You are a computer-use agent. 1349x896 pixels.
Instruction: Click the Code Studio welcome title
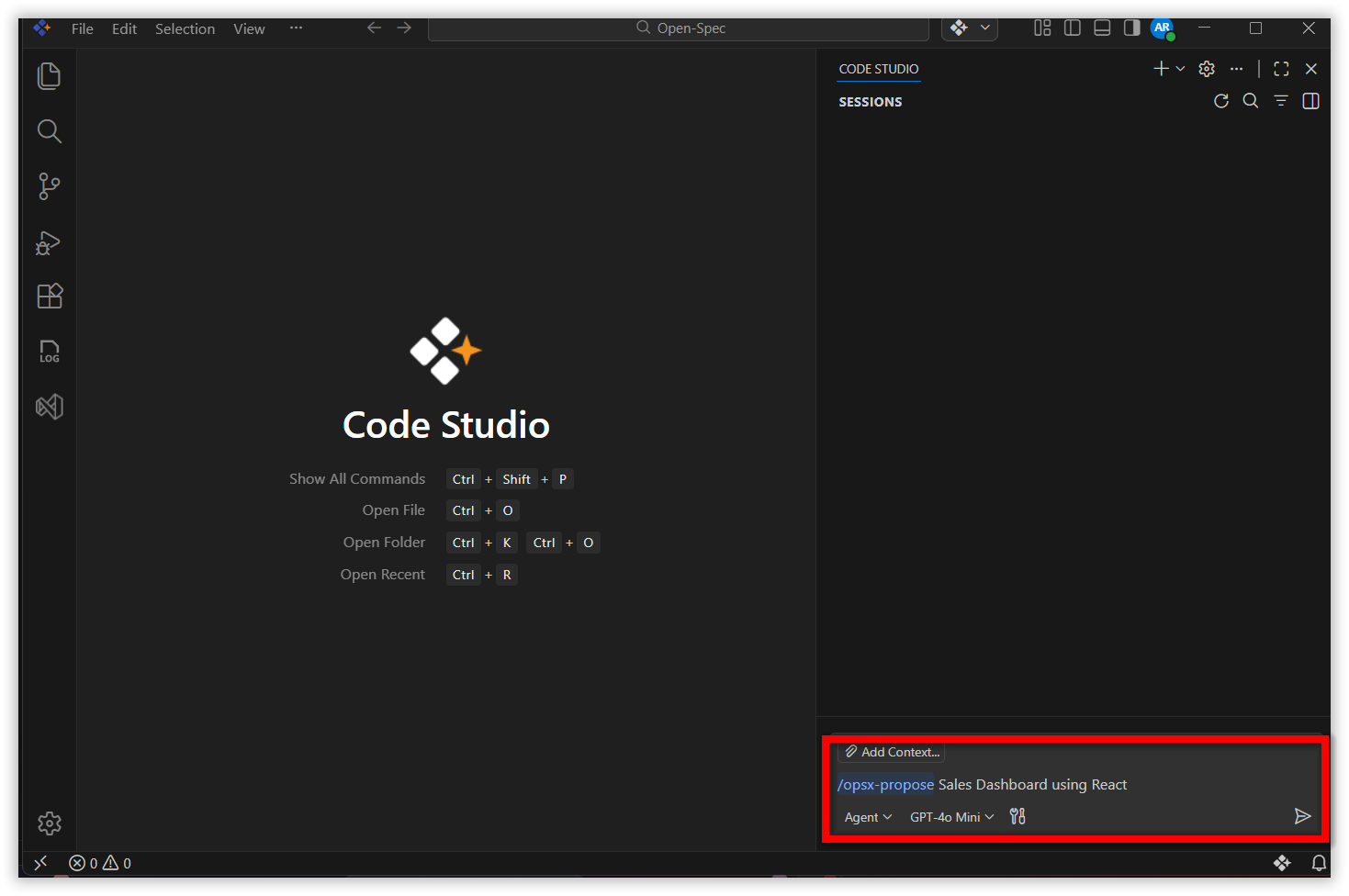[446, 425]
